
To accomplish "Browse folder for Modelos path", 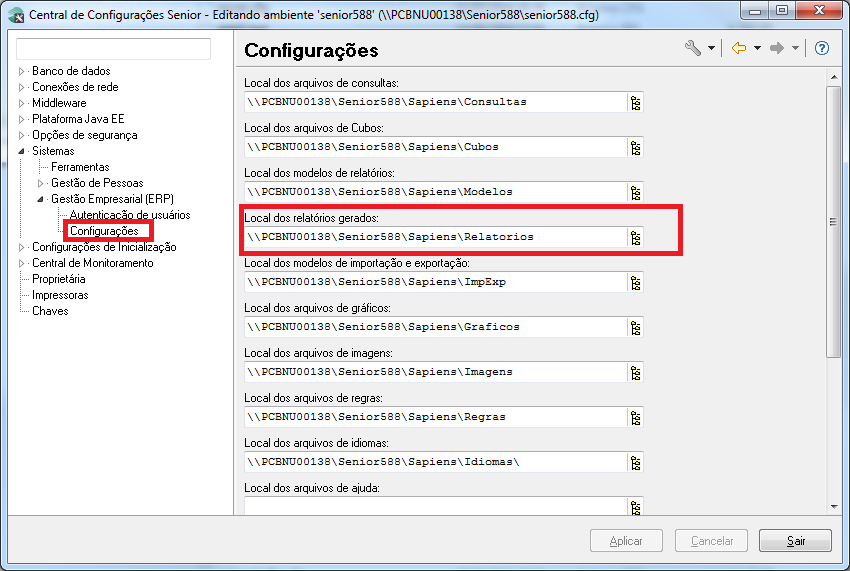I will (635, 193).
